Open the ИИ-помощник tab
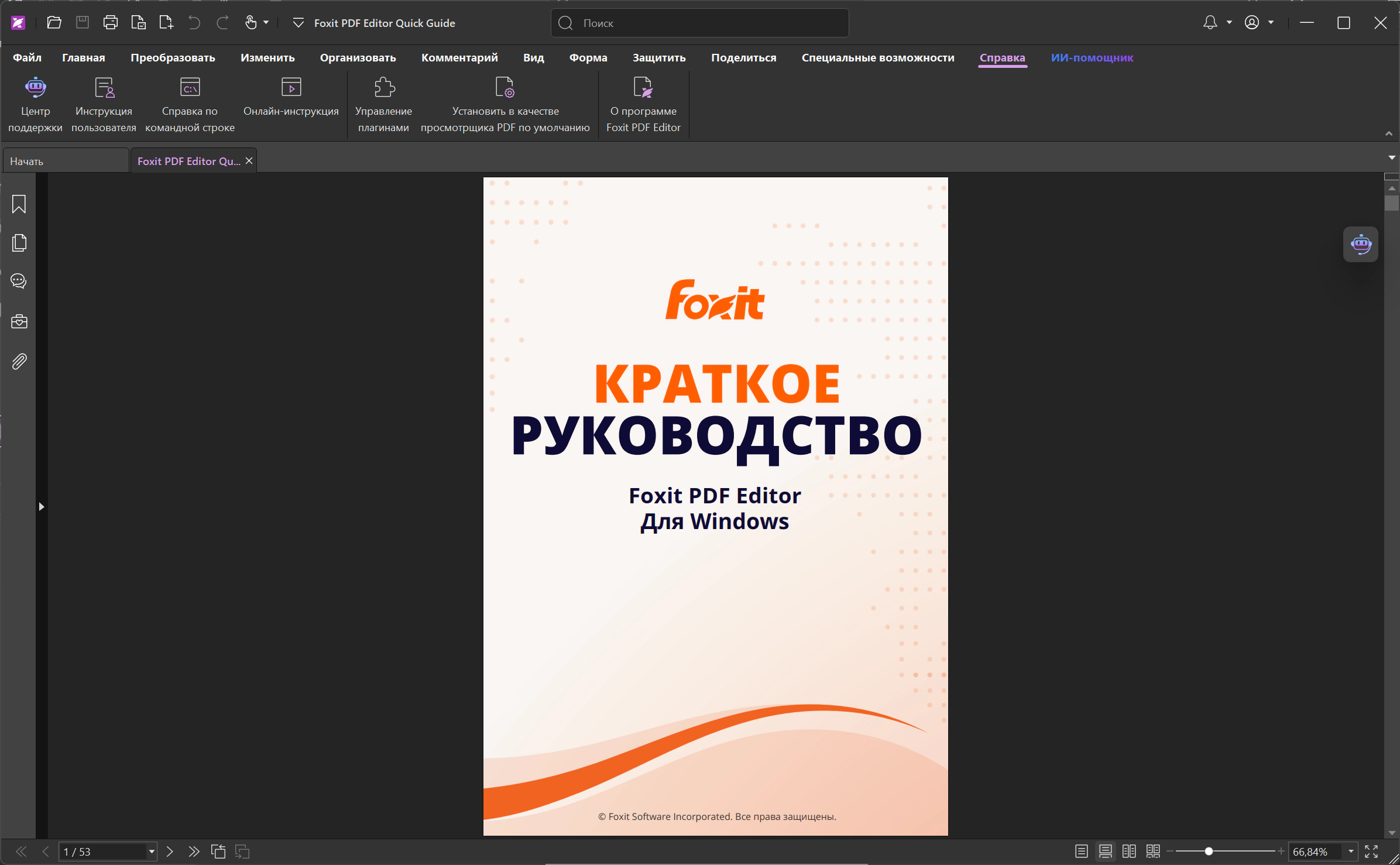 (x=1092, y=57)
